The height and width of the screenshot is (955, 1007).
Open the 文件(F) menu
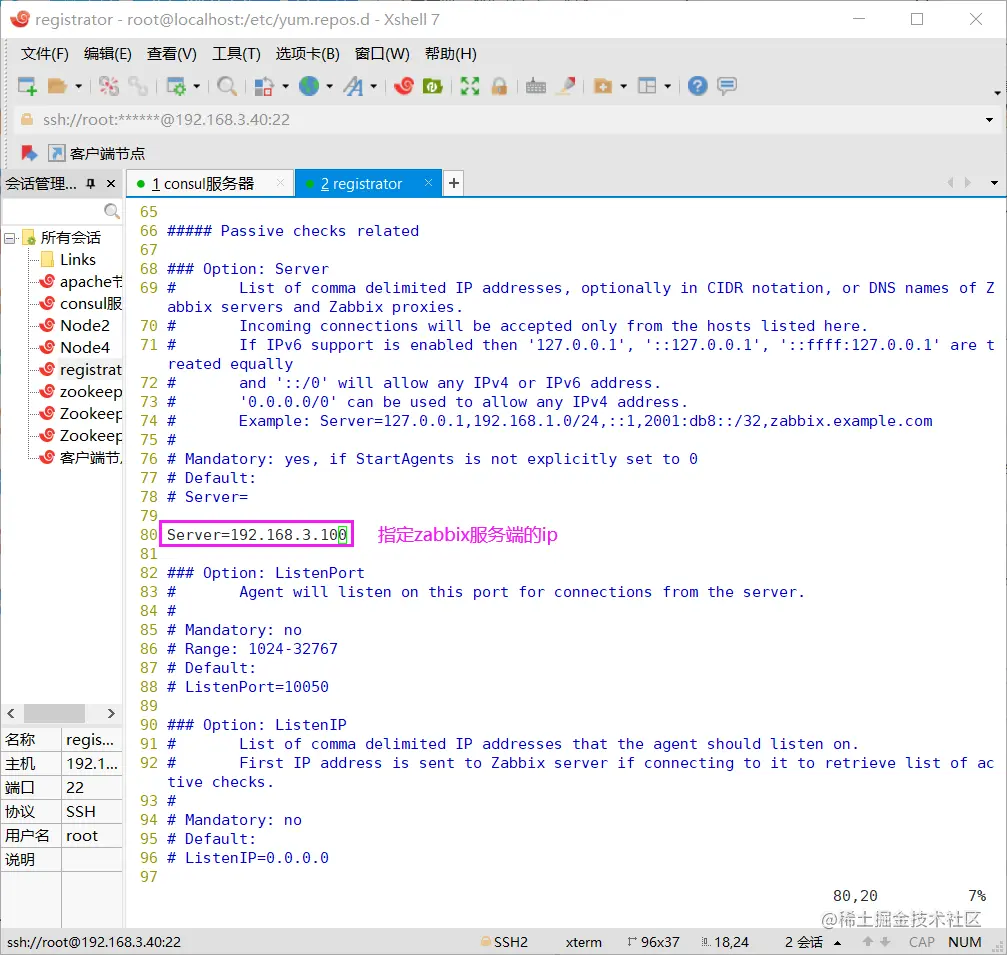click(x=44, y=53)
